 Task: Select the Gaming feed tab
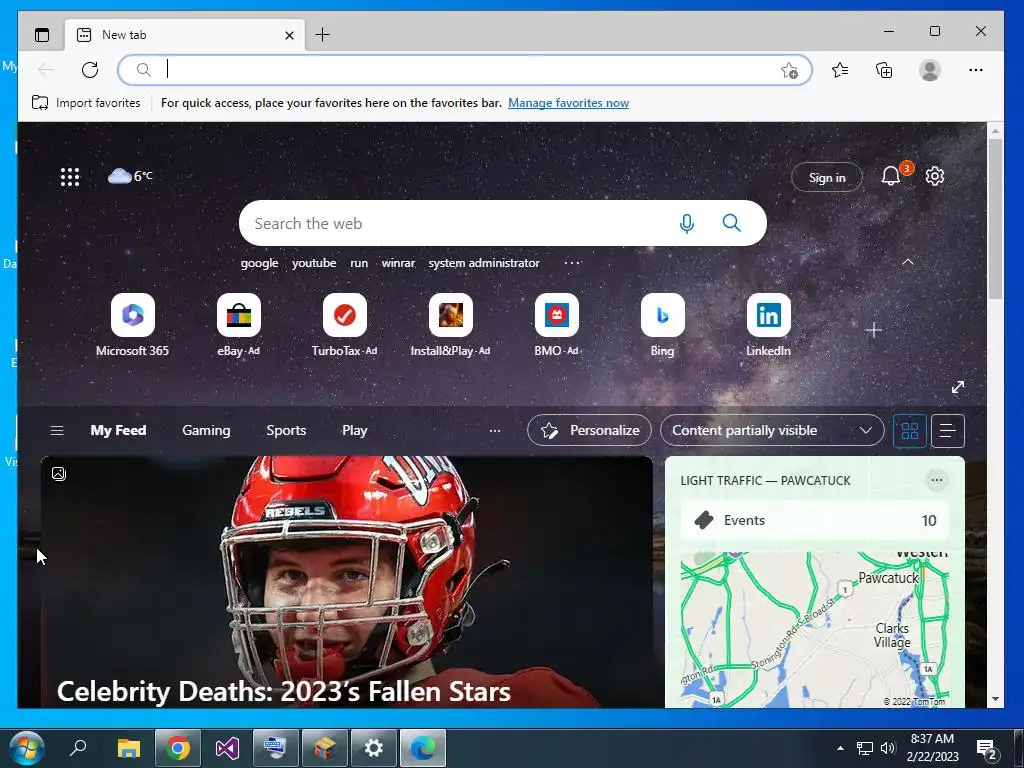pyautogui.click(x=206, y=430)
